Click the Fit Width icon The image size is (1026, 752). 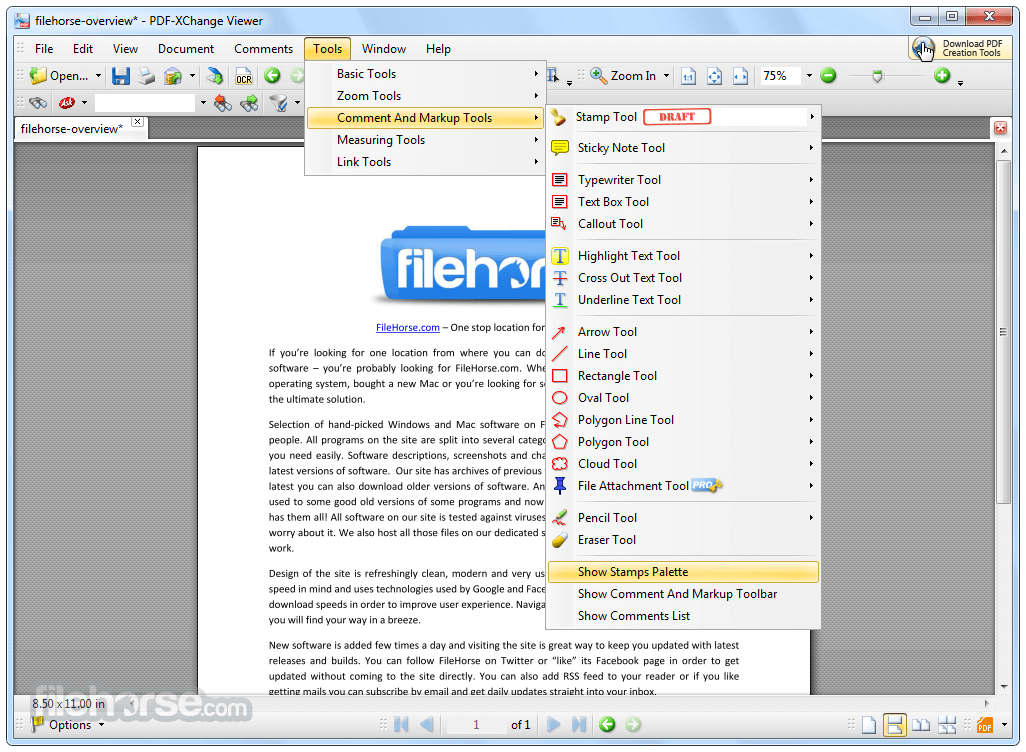coord(740,76)
